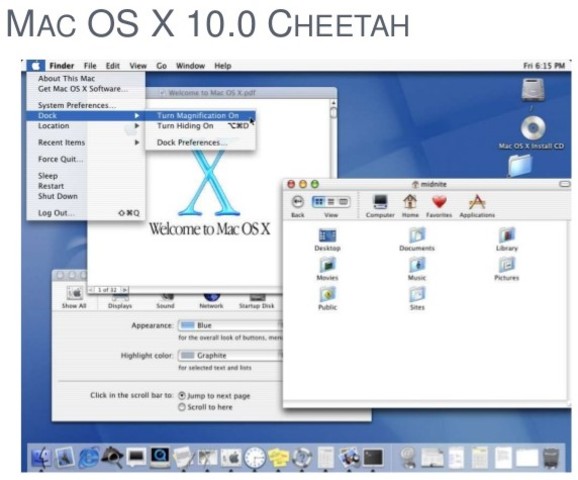578x480 pixels.
Task: Choose Force Quit from Apple menu
Action: [x=86, y=159]
